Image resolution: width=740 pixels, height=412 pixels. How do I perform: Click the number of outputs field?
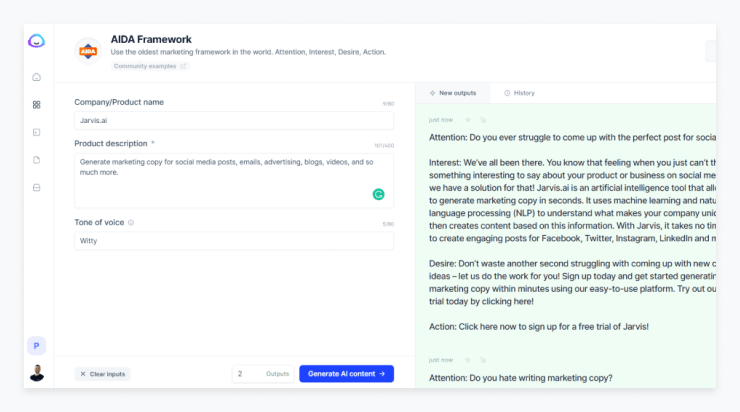(x=263, y=374)
